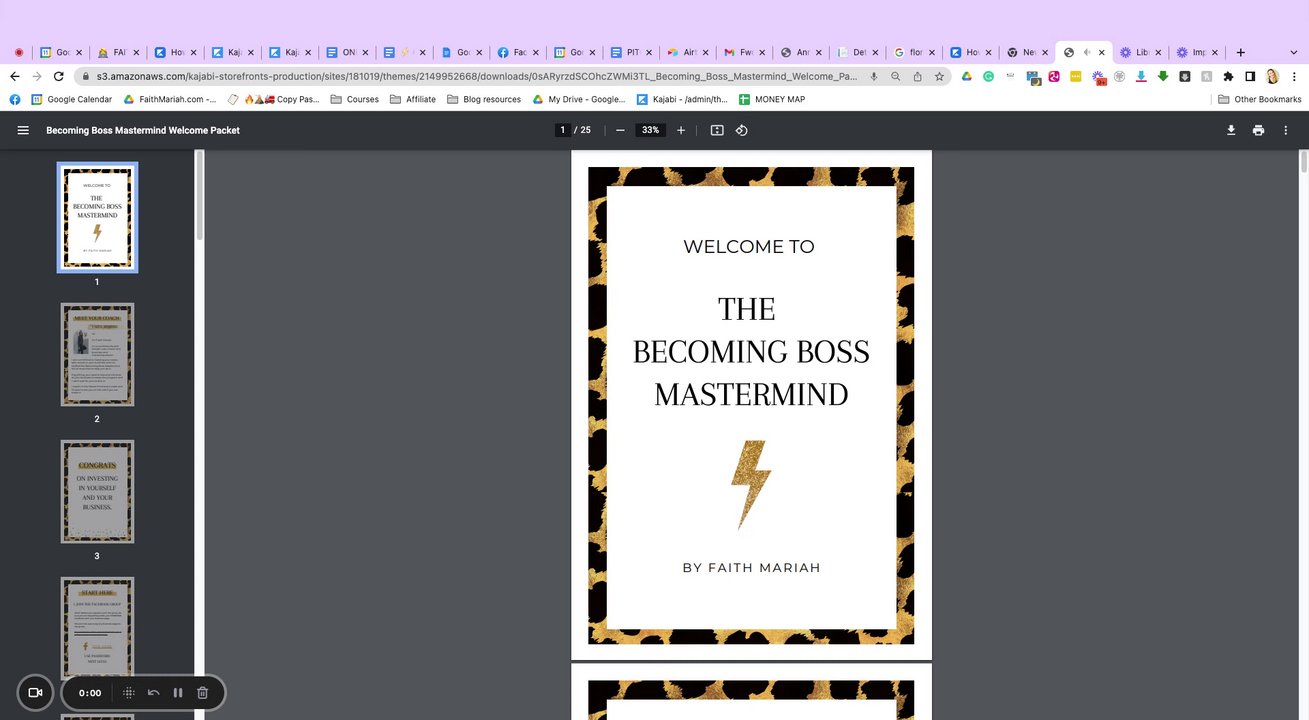This screenshot has height=720, width=1309.
Task: Pause the screen recording
Action: [x=178, y=692]
